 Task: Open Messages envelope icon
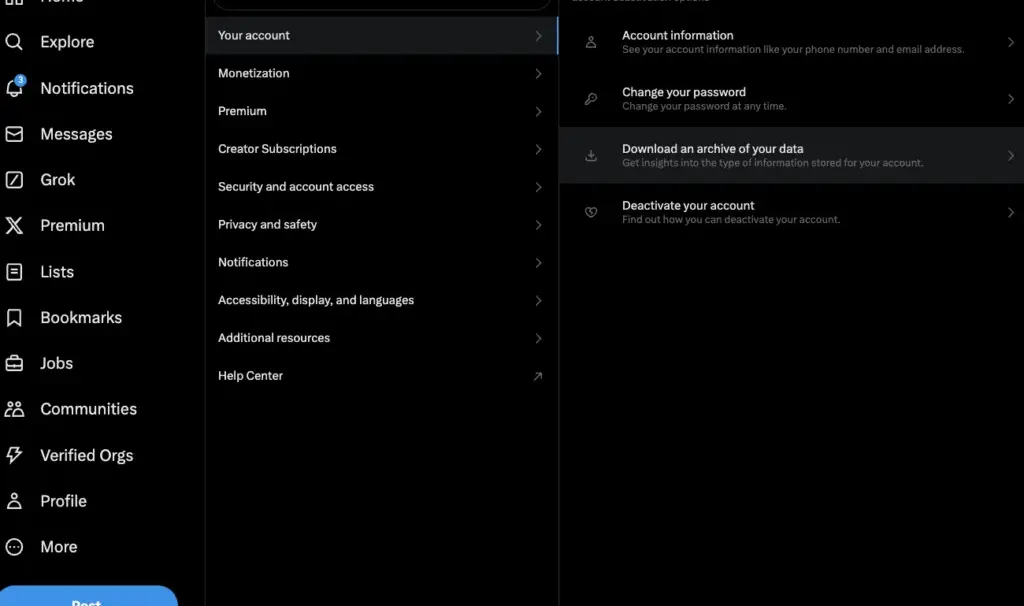click(14, 134)
